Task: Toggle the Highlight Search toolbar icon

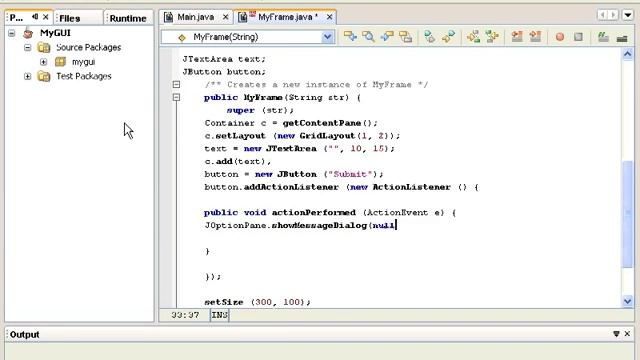Action: coord(405,37)
